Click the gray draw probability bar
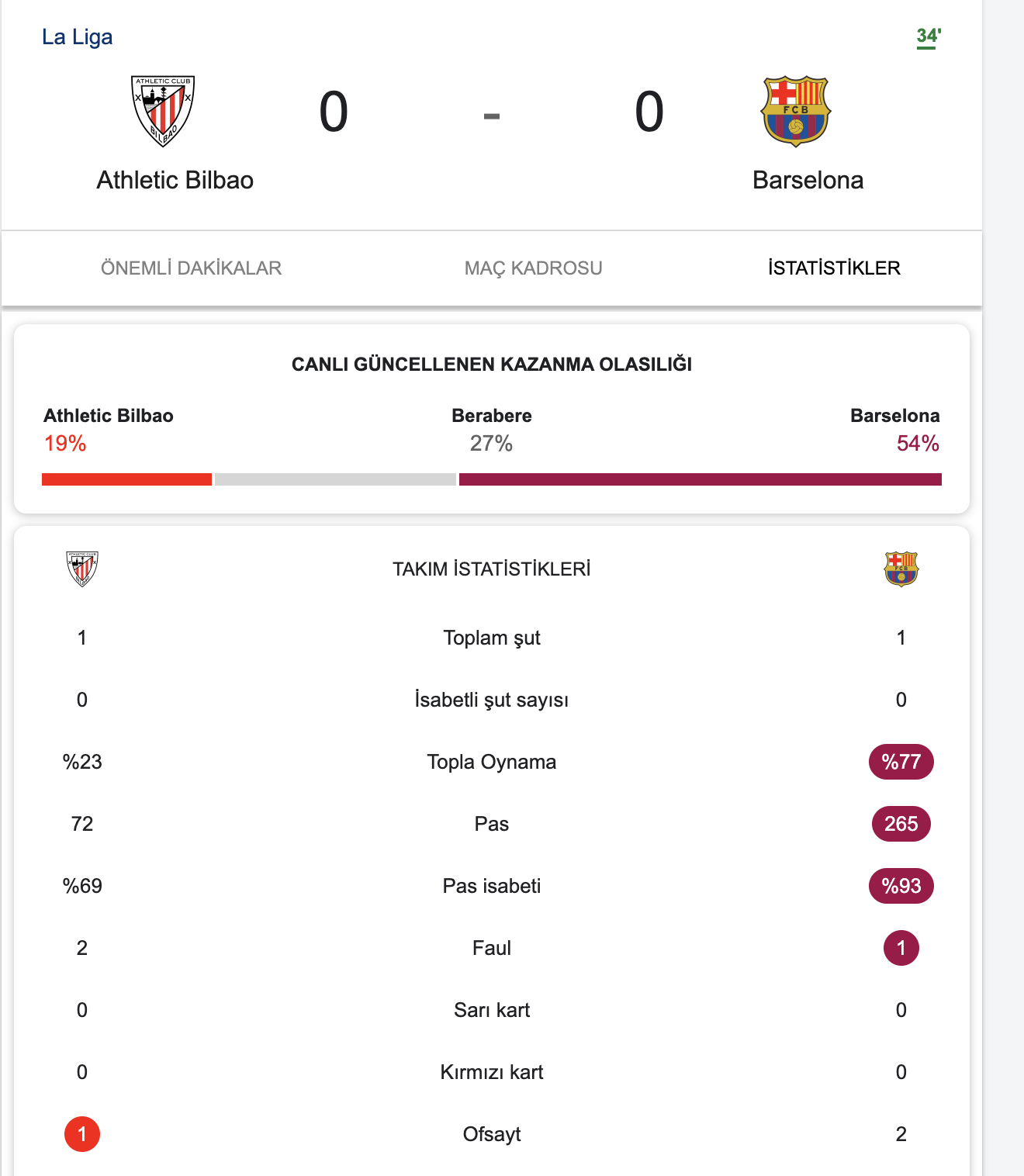This screenshot has width=1024, height=1176. point(335,479)
